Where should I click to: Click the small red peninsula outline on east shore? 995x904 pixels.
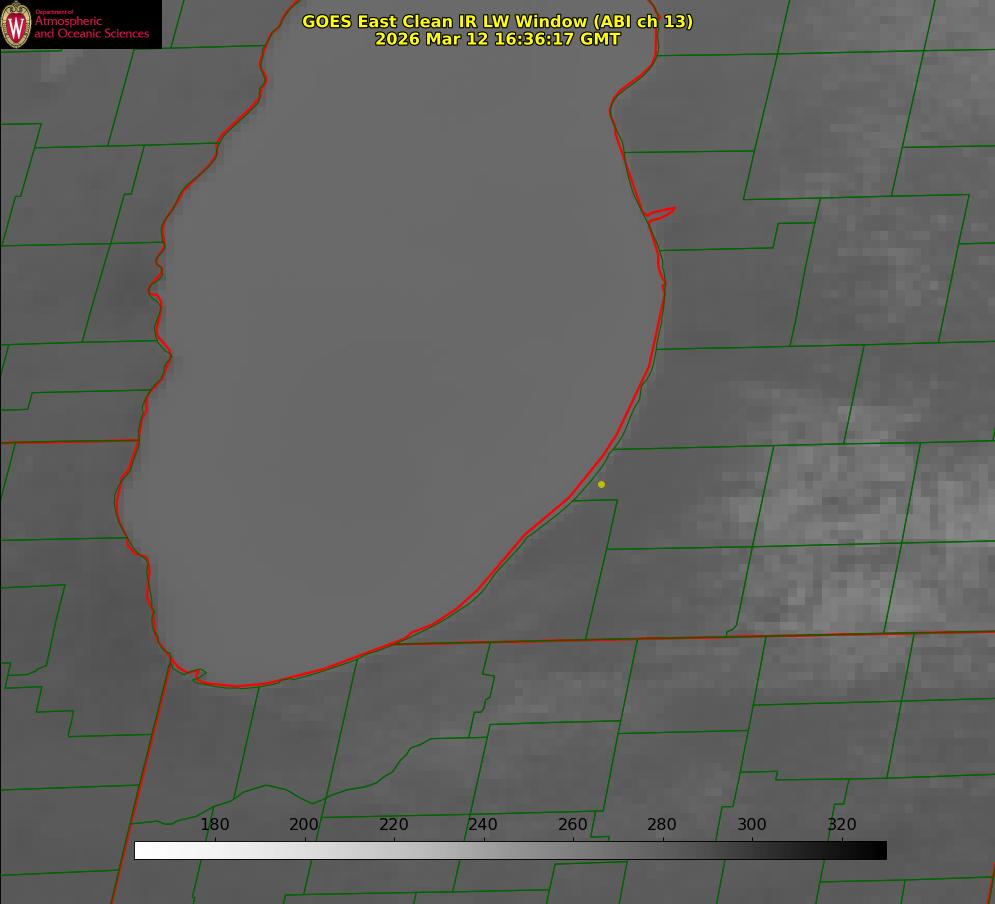[x=662, y=213]
